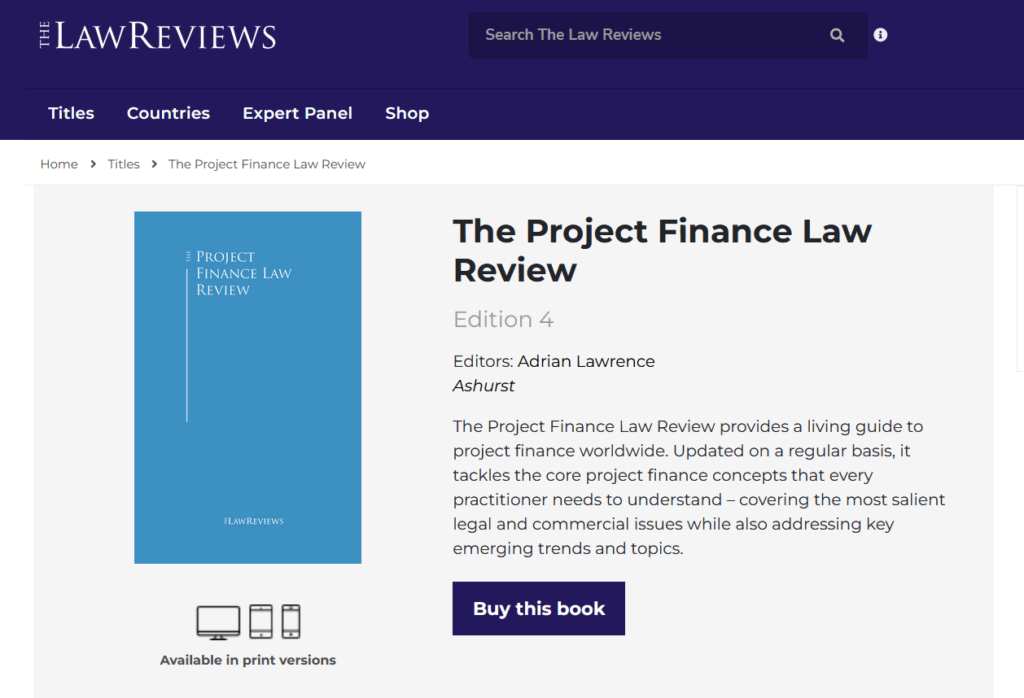Screen dimensions: 1024x698
Task: Click the desktop monitor format icon
Action: (218, 622)
